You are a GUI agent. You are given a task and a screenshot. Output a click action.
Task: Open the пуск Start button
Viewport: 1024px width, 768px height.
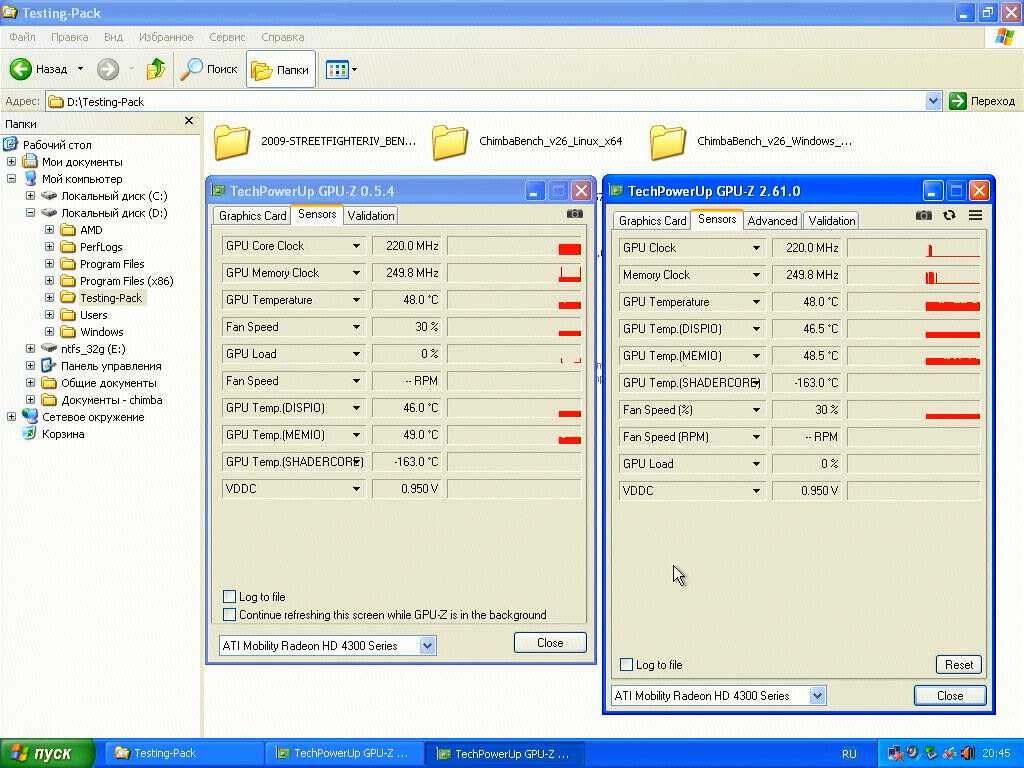click(47, 753)
